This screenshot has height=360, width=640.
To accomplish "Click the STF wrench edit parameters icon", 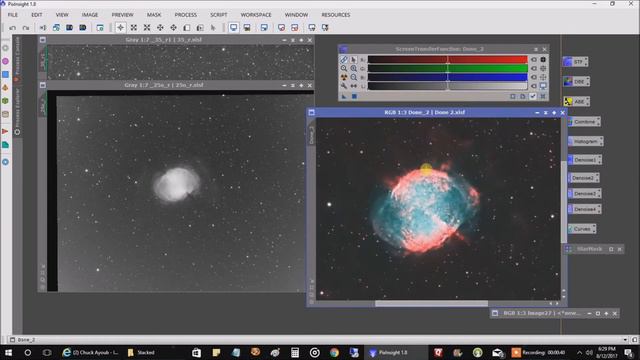I will coord(344,86).
